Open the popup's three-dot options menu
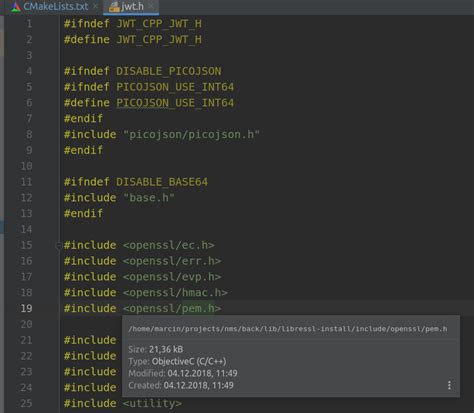 point(449,385)
